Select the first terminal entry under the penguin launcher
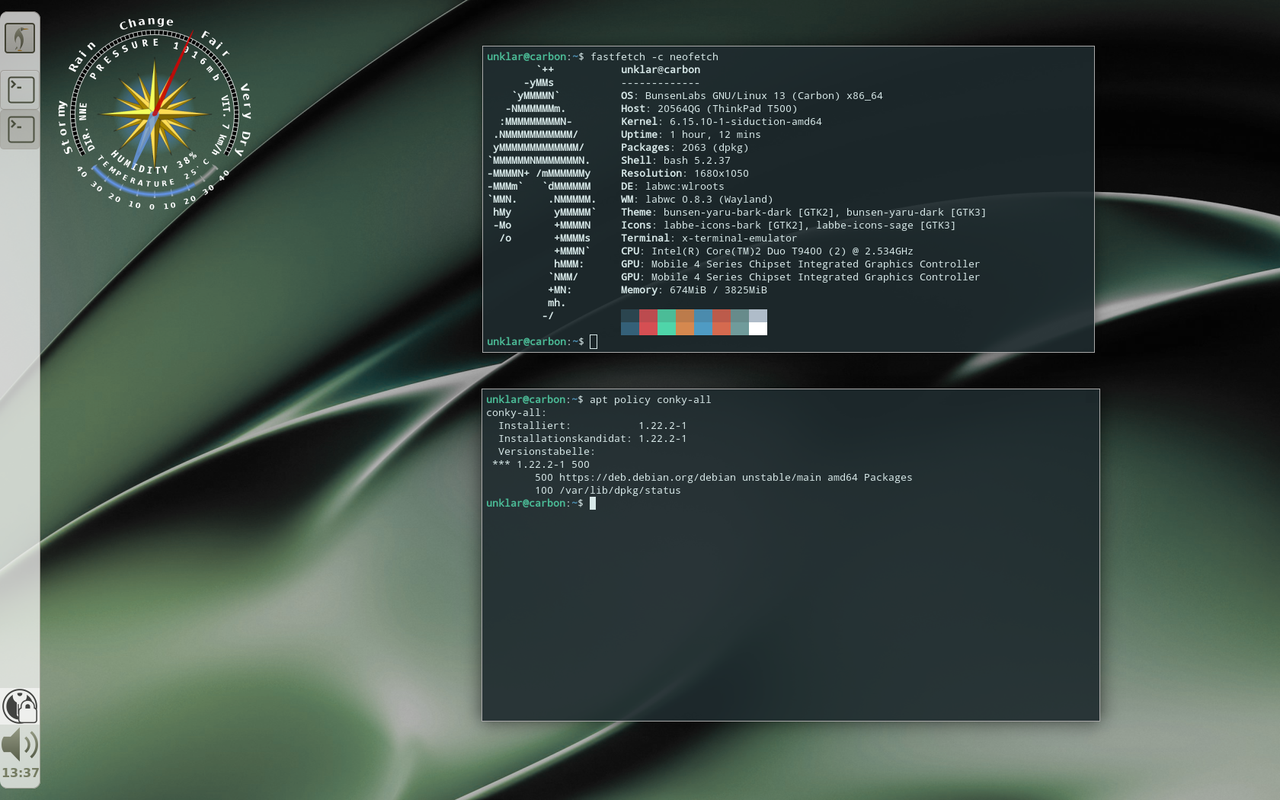This screenshot has height=800, width=1280. point(20,88)
